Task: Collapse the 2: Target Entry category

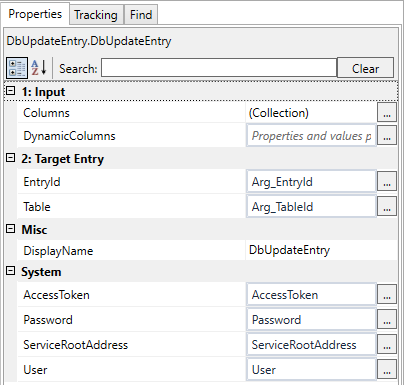Action: [x=11, y=158]
